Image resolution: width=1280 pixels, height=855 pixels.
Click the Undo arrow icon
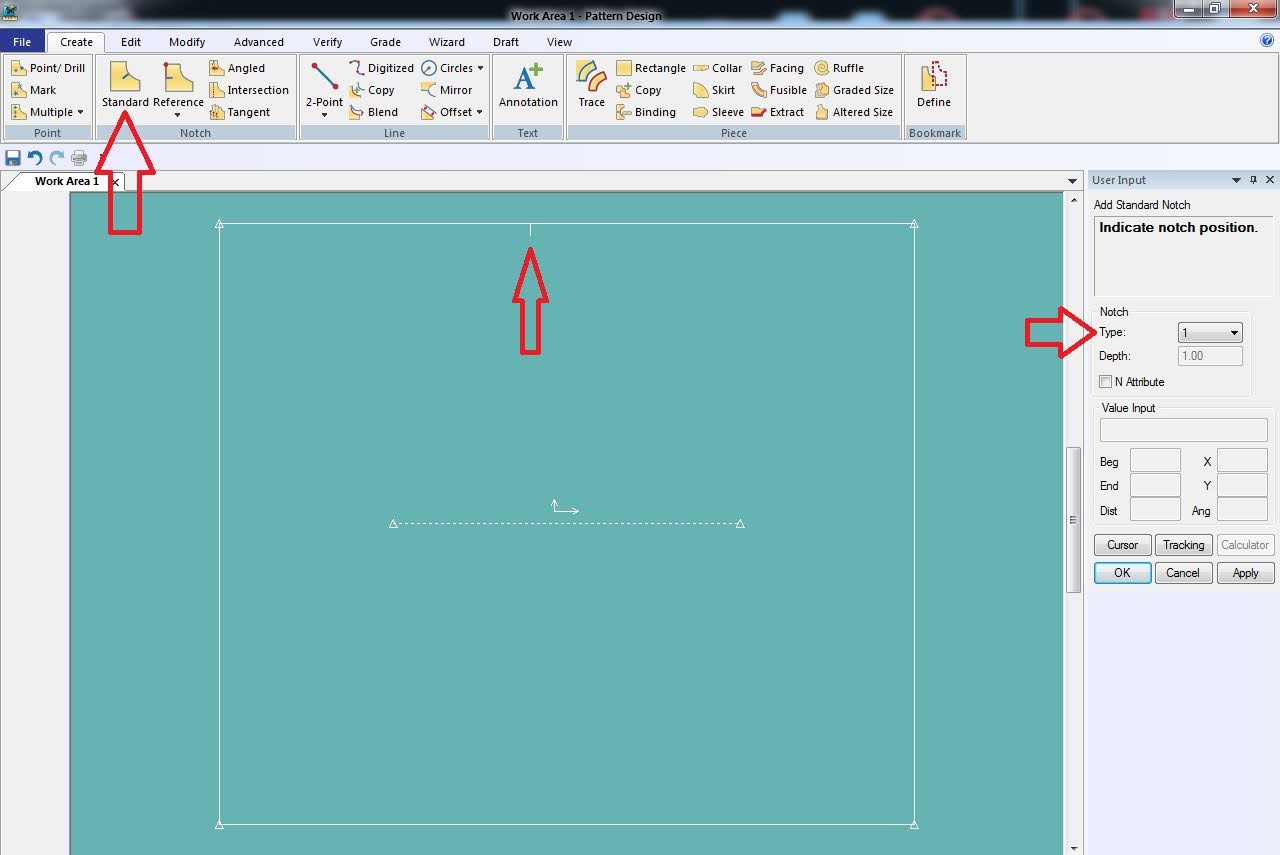tap(35, 158)
